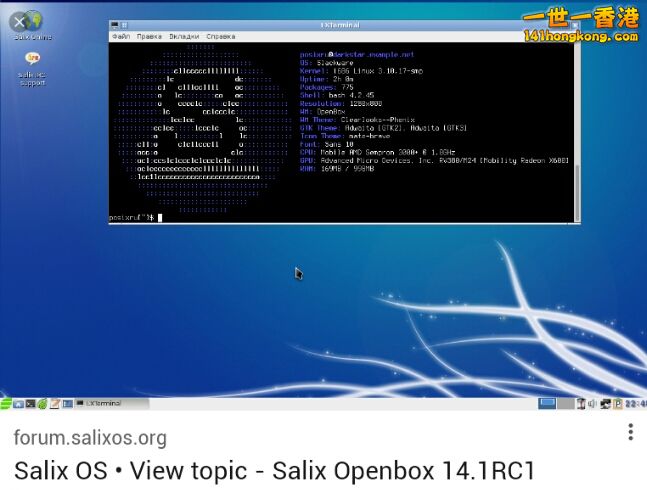Image resolution: width=647 pixels, height=490 pixels.
Task: Click the RAM usage line in terminal
Action: pos(337,168)
